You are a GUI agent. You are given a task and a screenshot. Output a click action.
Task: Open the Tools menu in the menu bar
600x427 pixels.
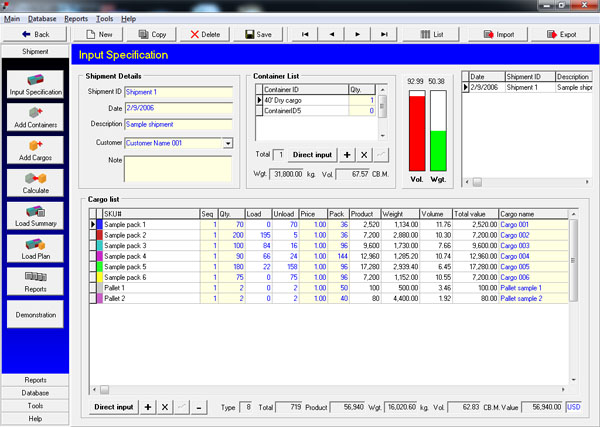pos(104,19)
